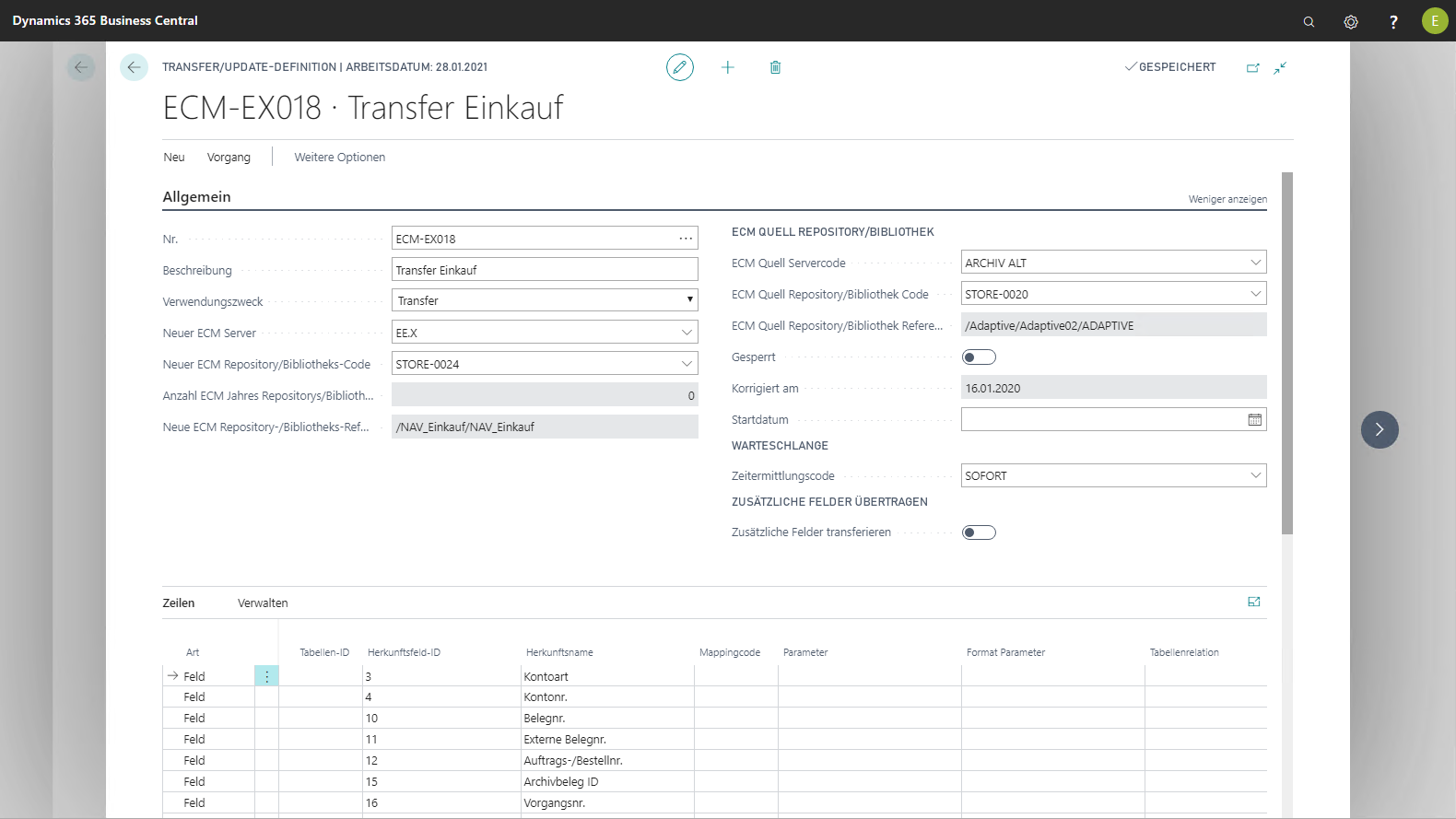Screen dimensions: 1456x819
Task: Open the Weitere Optionen menu
Action: [x=340, y=158]
